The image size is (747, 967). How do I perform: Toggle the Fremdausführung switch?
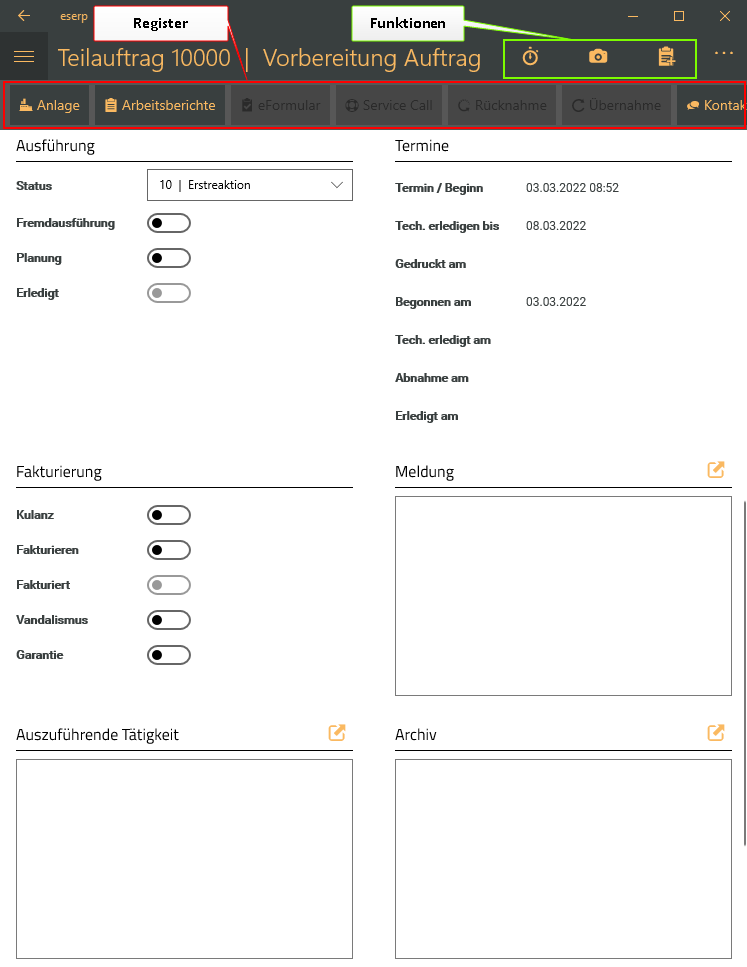click(169, 223)
